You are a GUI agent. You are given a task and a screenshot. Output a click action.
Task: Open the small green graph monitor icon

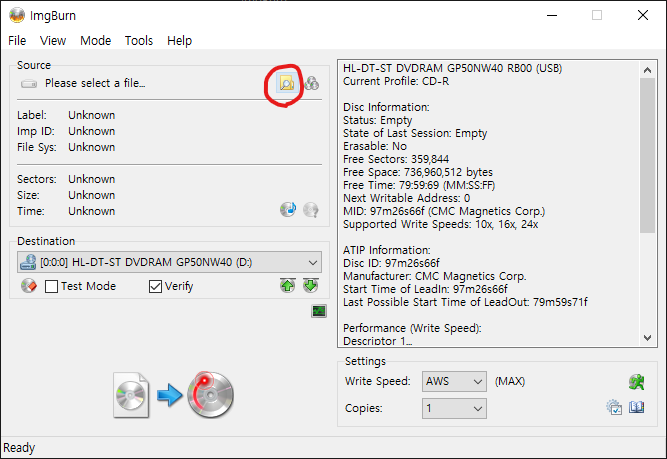(319, 312)
